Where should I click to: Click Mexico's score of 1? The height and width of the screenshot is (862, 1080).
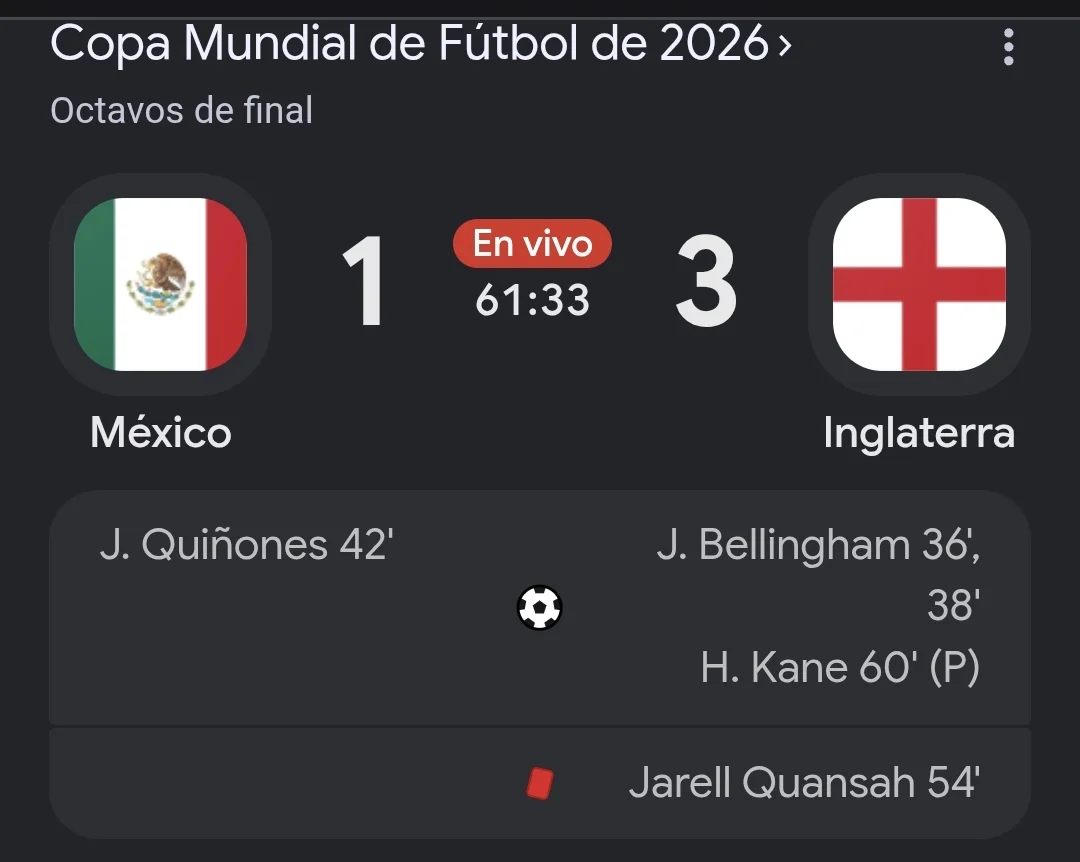click(363, 281)
